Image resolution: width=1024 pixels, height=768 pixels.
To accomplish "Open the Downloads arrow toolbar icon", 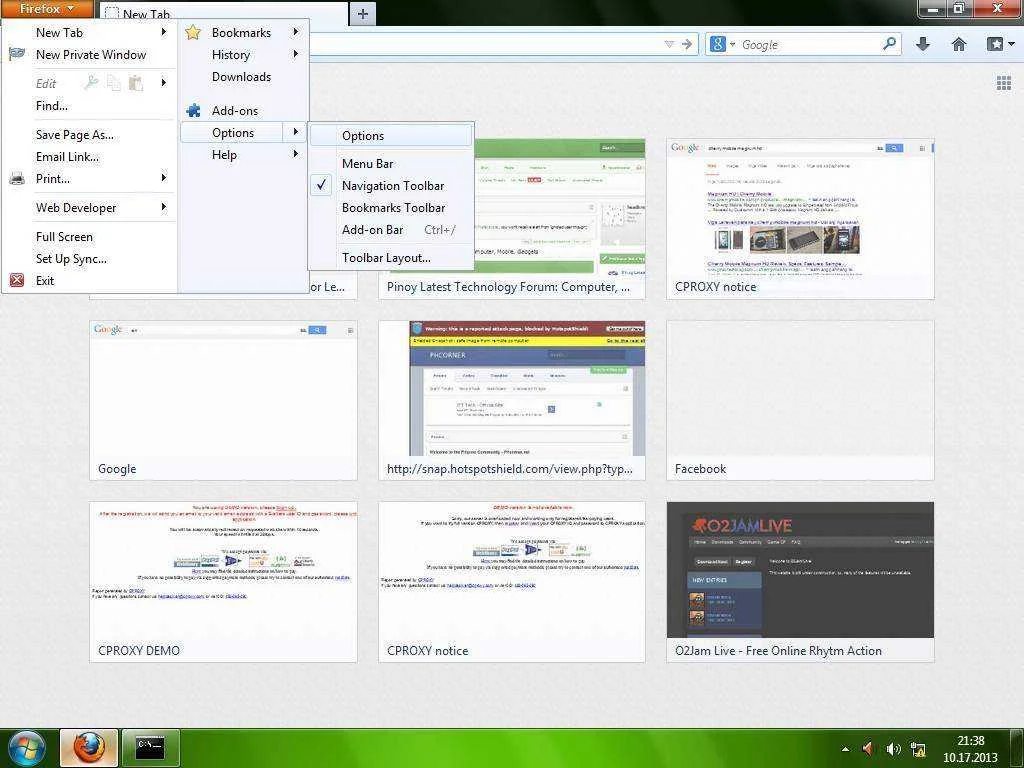I will coord(923,44).
